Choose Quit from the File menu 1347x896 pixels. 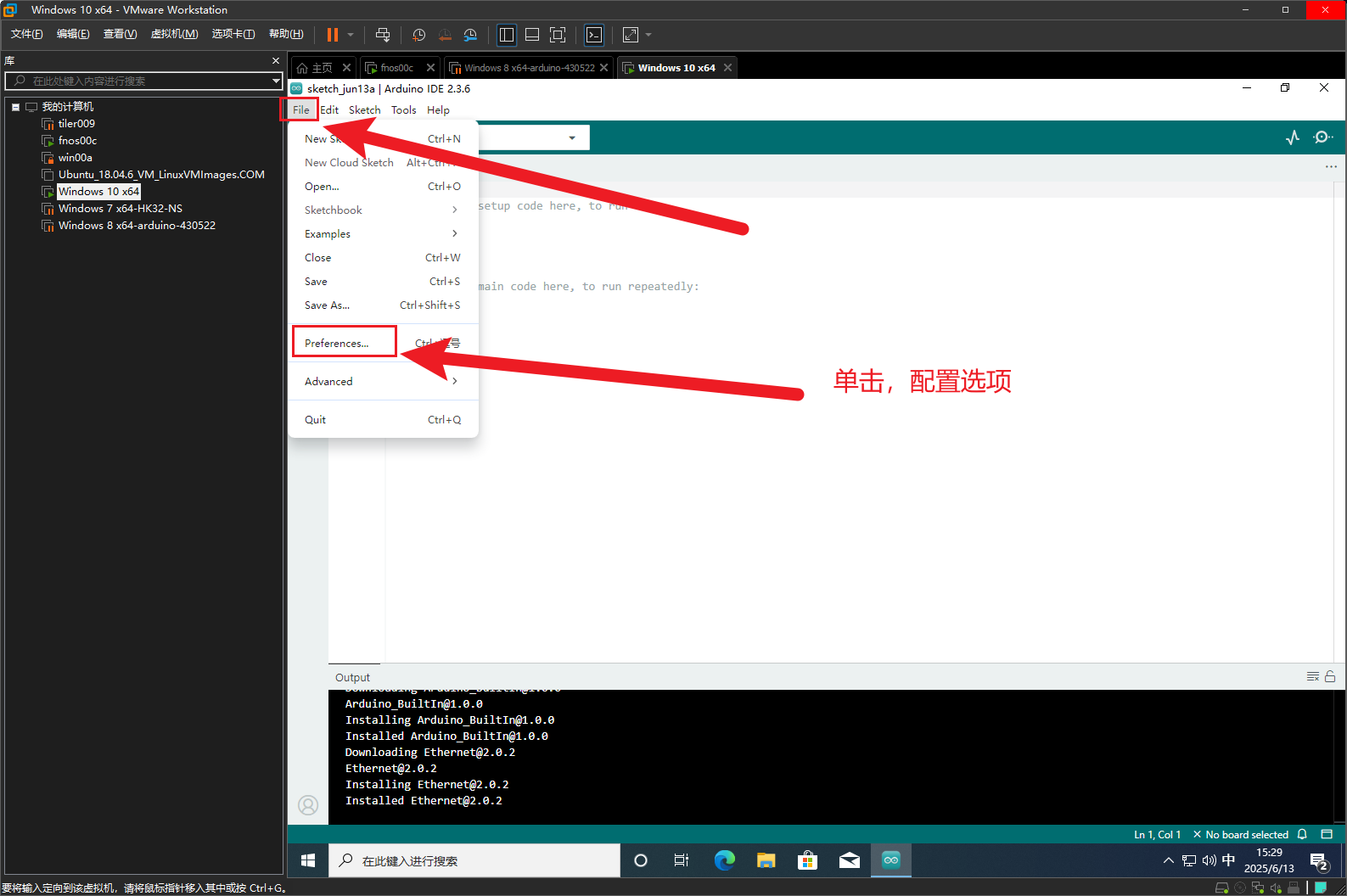coord(383,420)
